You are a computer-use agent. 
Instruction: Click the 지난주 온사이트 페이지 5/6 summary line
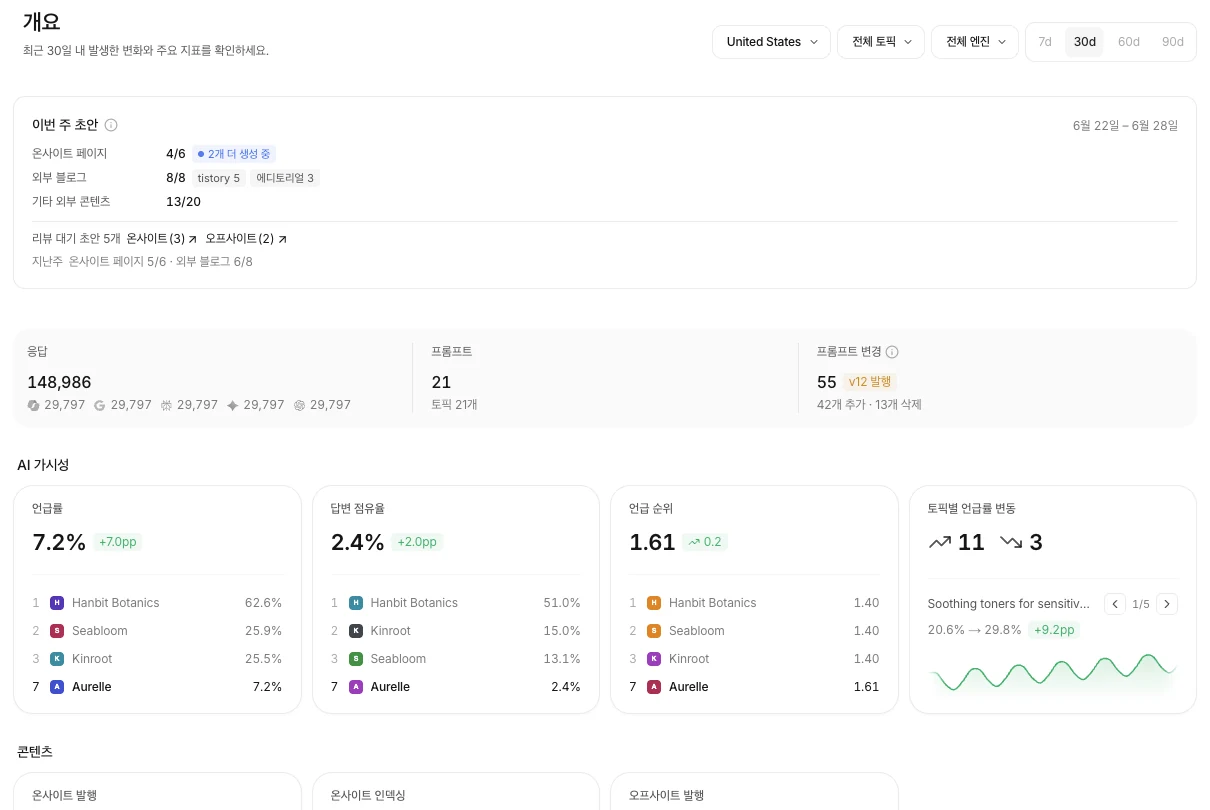click(142, 262)
